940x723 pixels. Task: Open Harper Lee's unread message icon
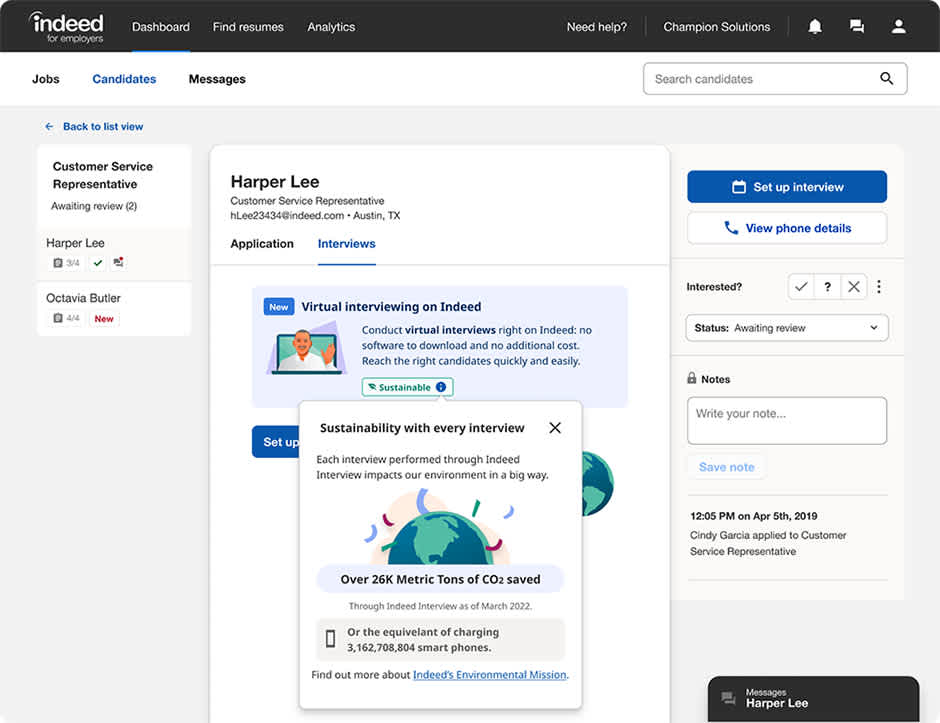coord(119,262)
